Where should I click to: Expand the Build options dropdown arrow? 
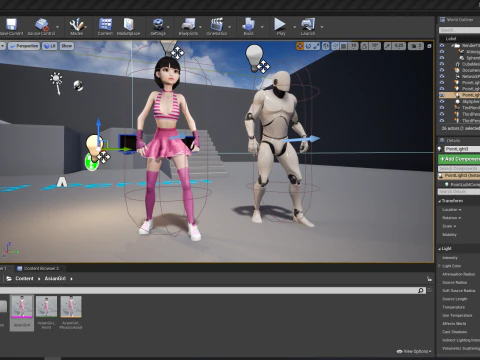(262, 27)
